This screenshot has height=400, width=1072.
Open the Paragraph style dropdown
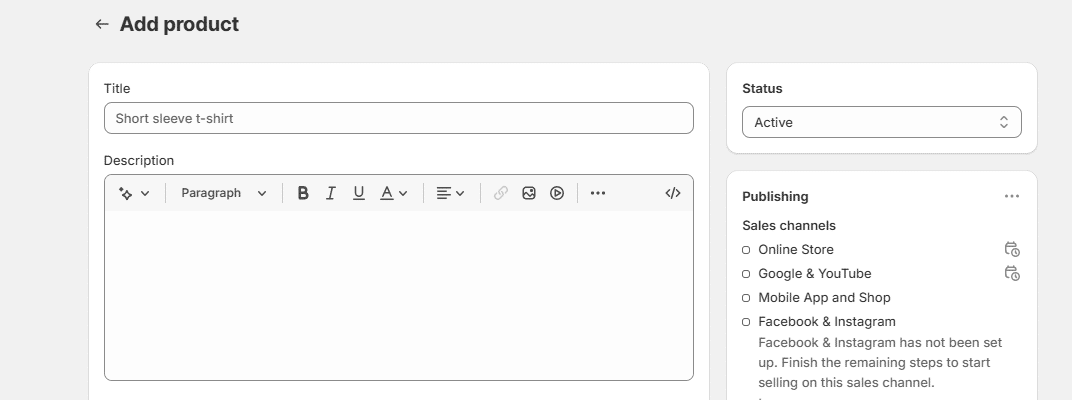tap(224, 193)
